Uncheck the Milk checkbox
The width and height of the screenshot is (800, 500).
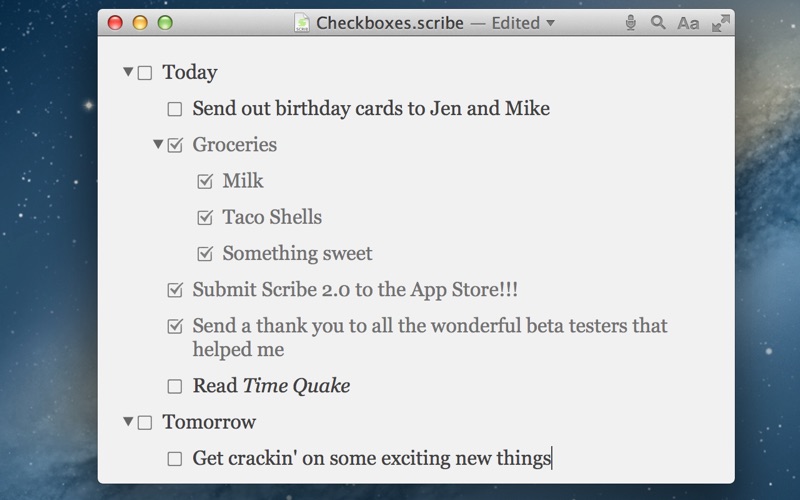pos(205,181)
